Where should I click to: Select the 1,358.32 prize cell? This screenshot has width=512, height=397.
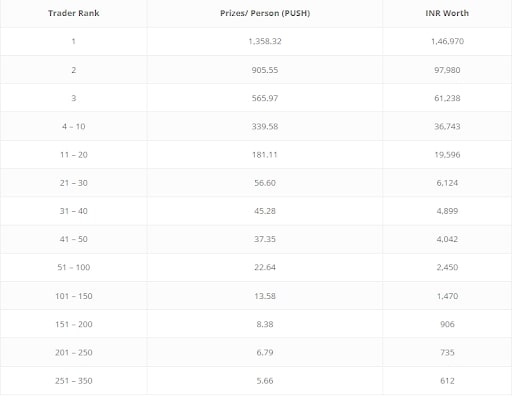(265, 41)
